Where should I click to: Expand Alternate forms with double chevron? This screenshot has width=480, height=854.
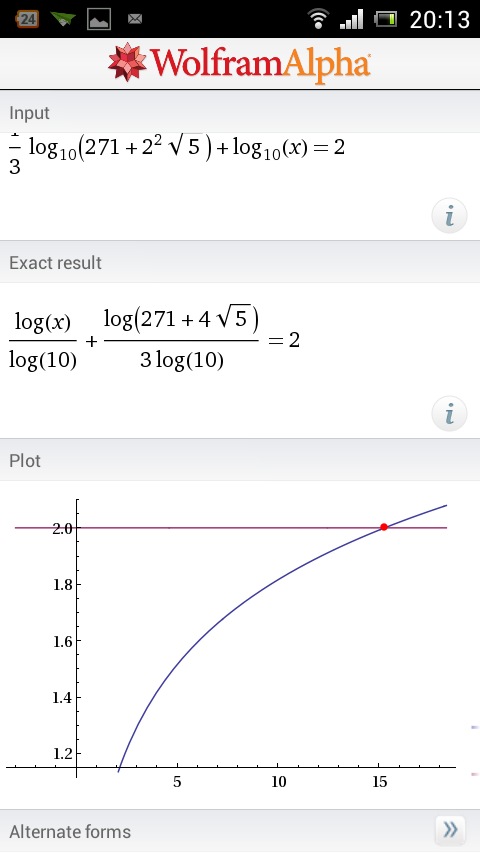point(450,829)
